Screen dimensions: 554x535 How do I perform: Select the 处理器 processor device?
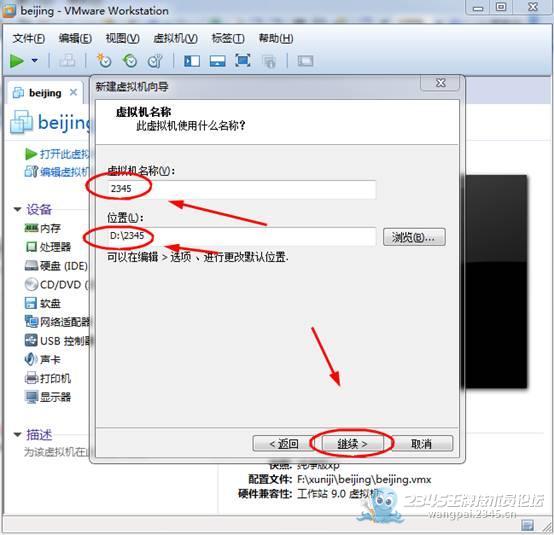[x=48, y=247]
